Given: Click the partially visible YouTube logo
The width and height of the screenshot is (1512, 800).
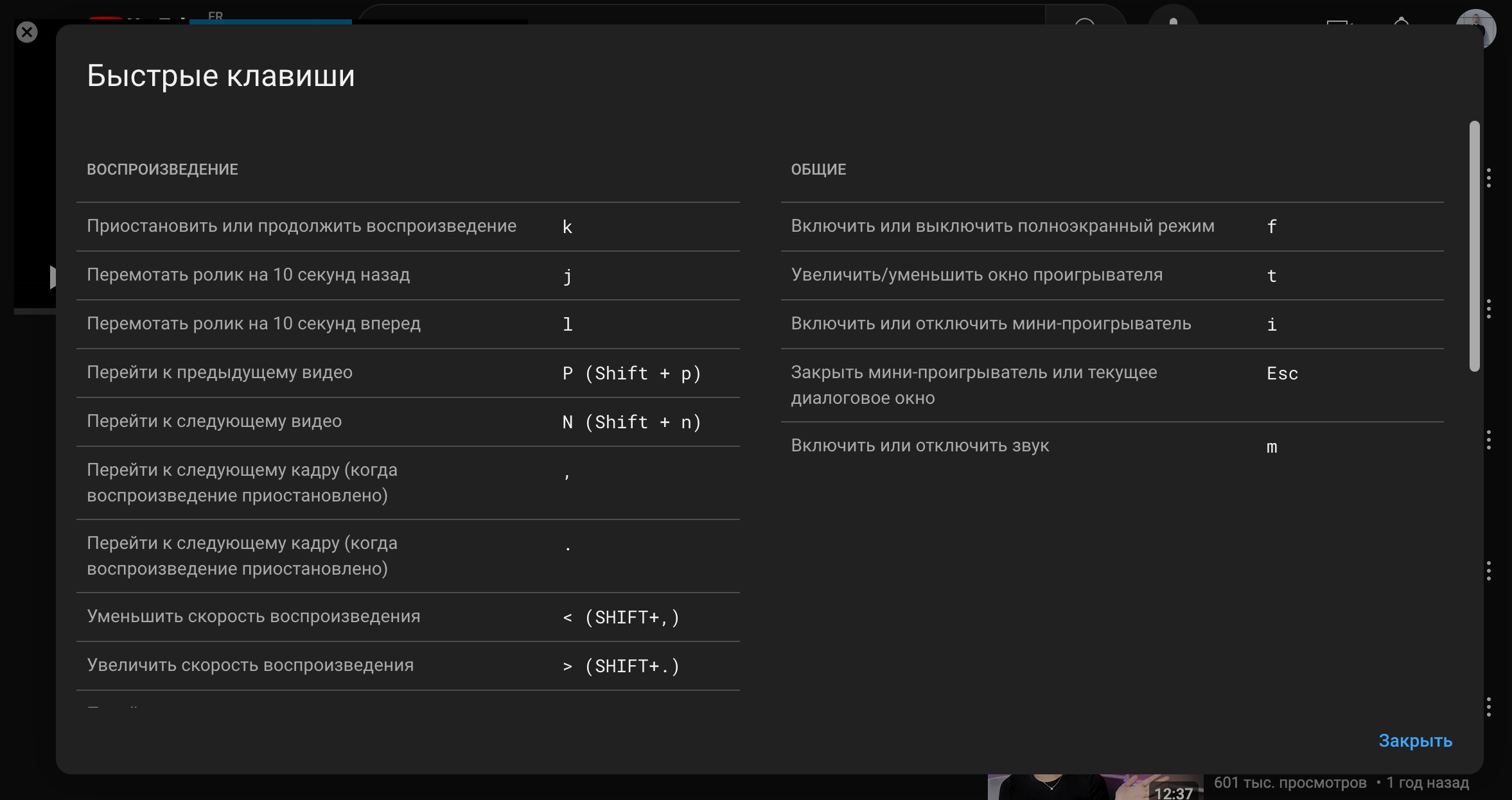Looking at the screenshot, I should click(106, 19).
